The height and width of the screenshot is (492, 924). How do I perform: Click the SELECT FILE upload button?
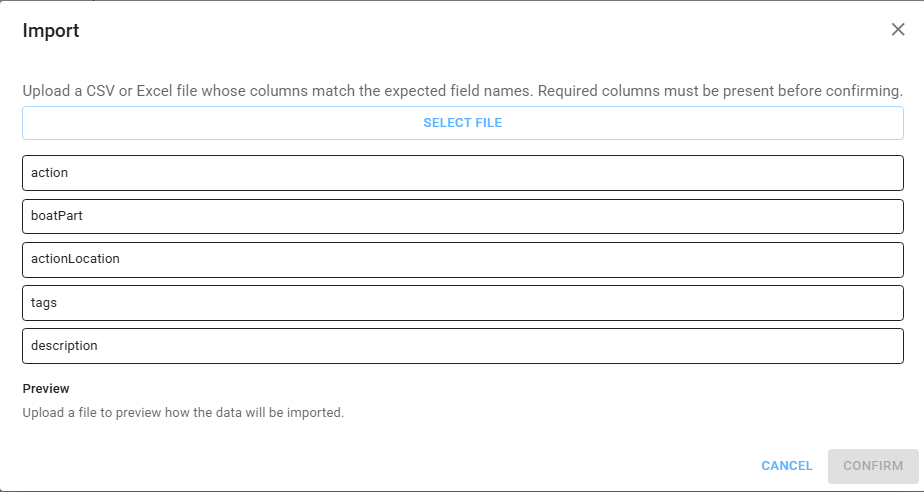click(462, 123)
